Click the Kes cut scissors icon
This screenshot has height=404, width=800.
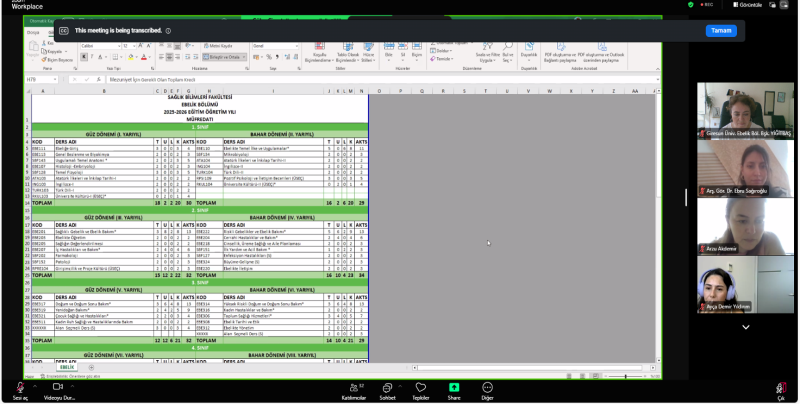(x=49, y=44)
